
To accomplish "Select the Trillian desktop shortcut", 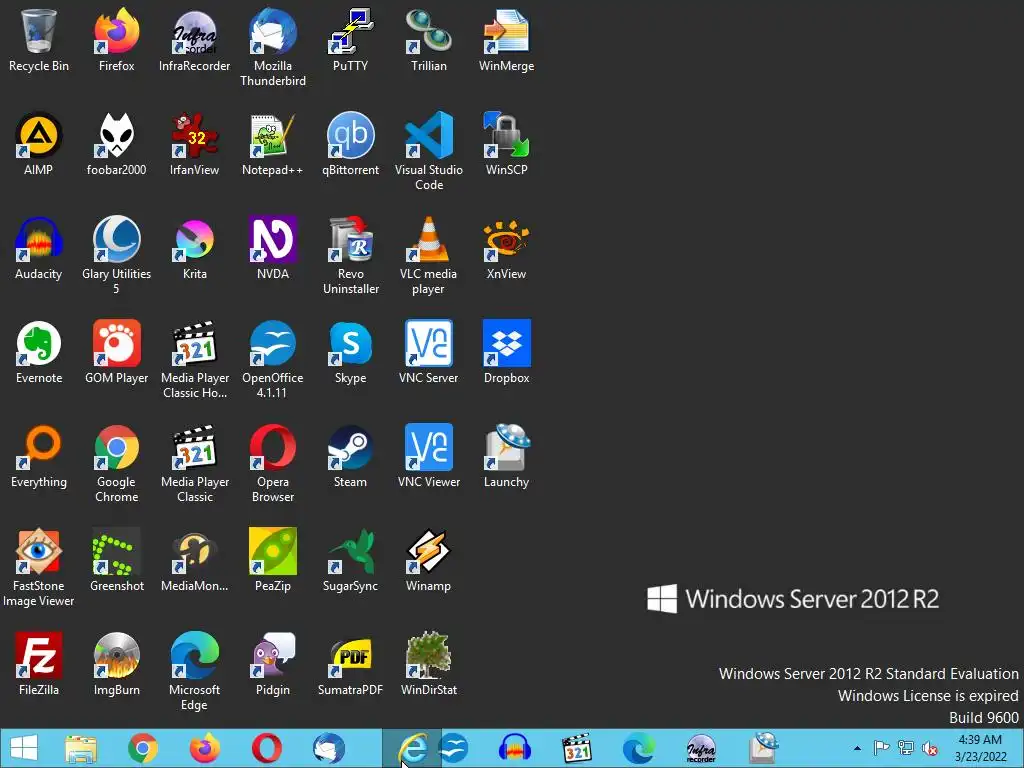I will coord(428,40).
